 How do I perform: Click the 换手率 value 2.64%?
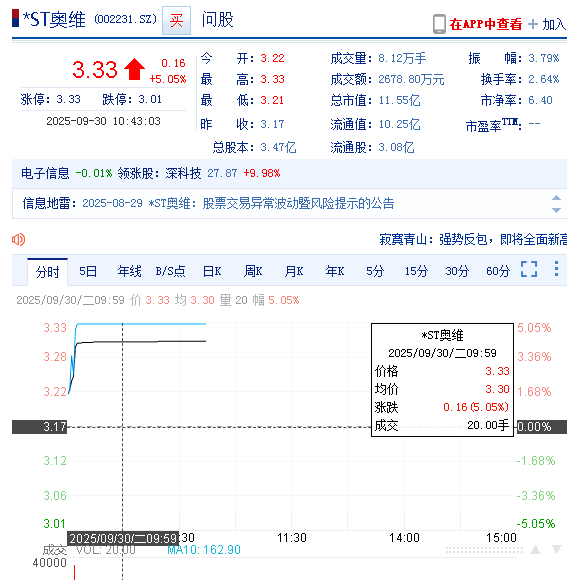point(544,79)
